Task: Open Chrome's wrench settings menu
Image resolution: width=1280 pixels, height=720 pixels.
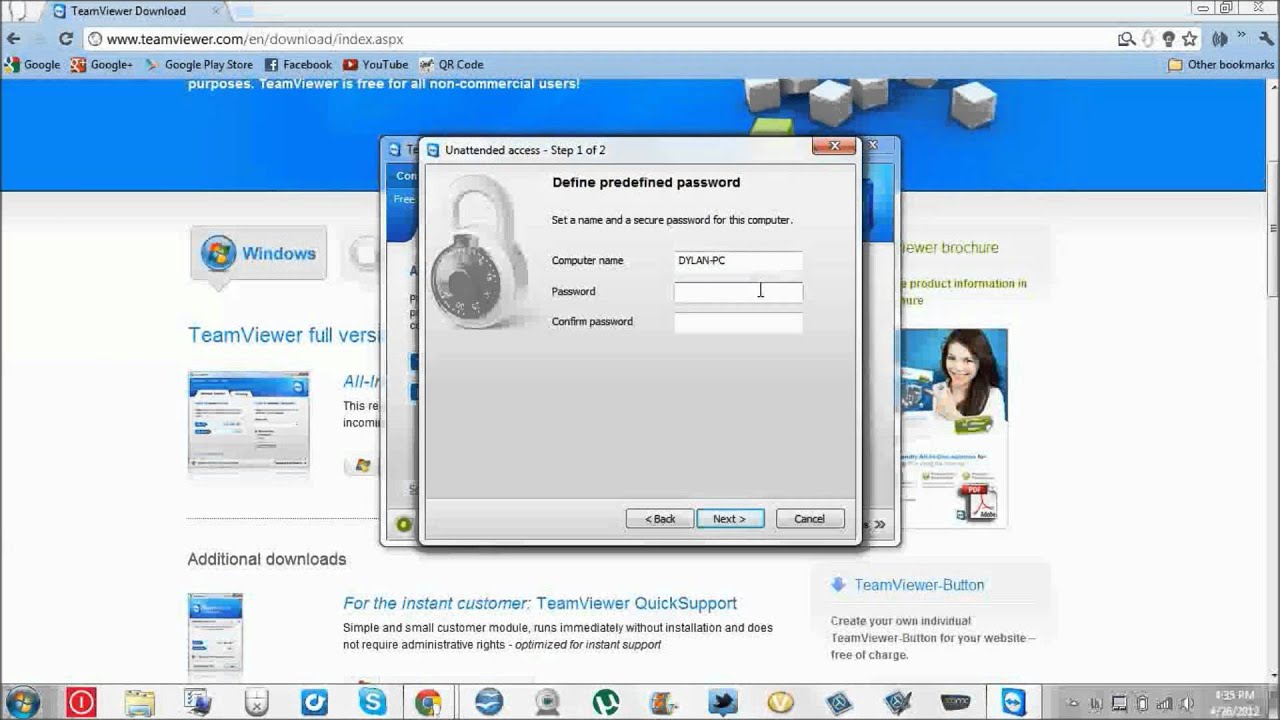Action: [1267, 39]
